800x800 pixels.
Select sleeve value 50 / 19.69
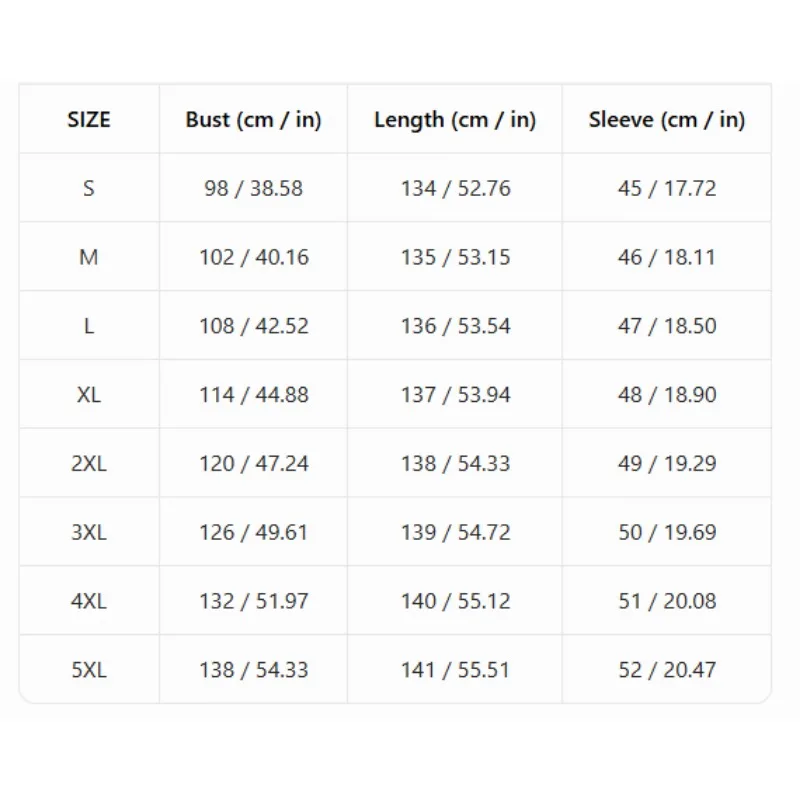667,533
